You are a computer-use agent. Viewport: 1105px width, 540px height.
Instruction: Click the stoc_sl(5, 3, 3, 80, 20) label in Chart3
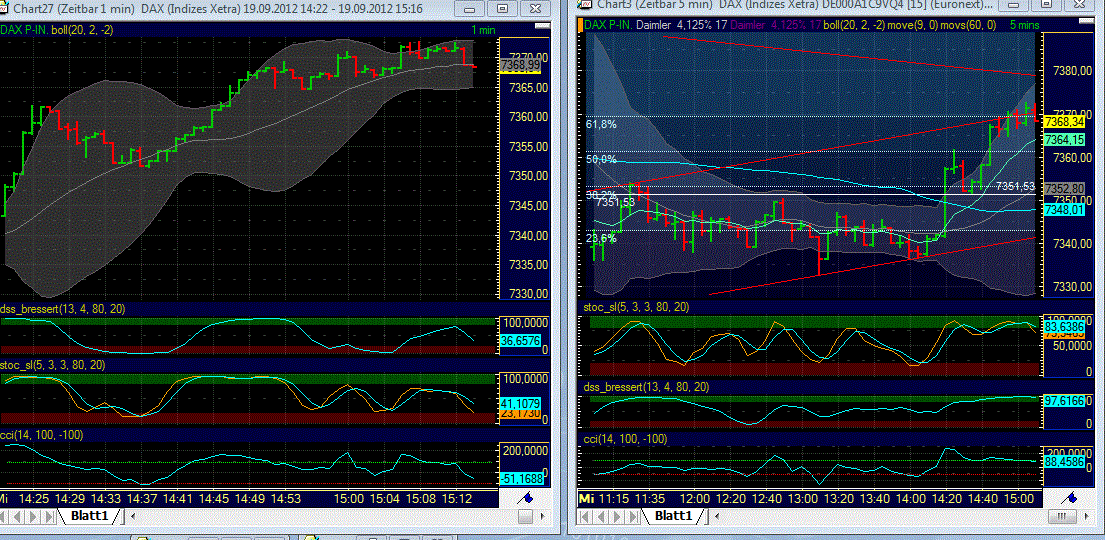coord(636,307)
